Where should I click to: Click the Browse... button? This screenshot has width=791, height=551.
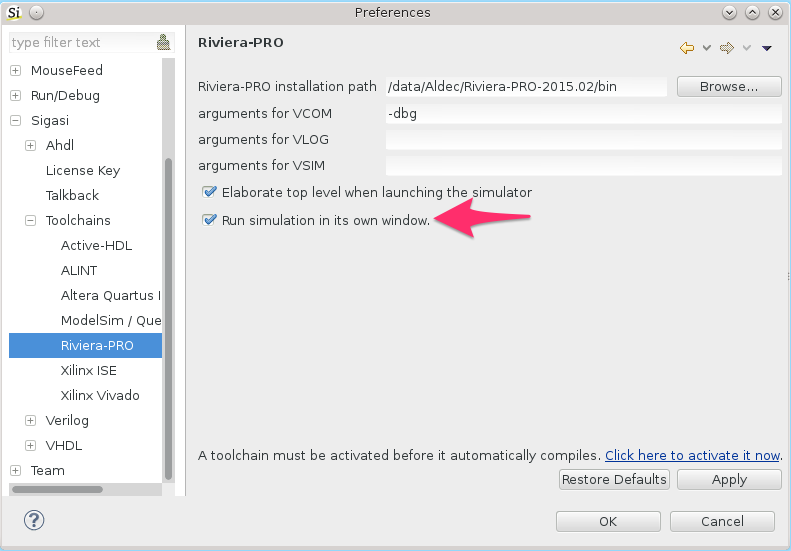click(x=729, y=87)
